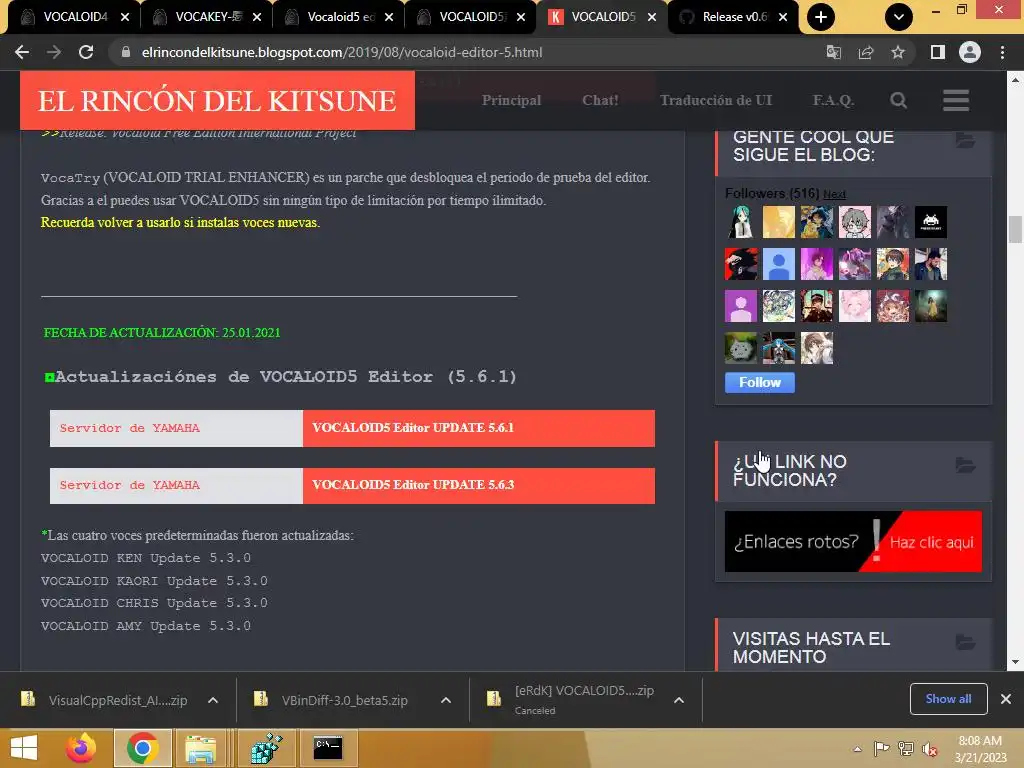Viewport: 1024px width, 768px height.
Task: Collapse the GENTE COOL QUE SIGUE widget folder icon
Action: tap(965, 140)
